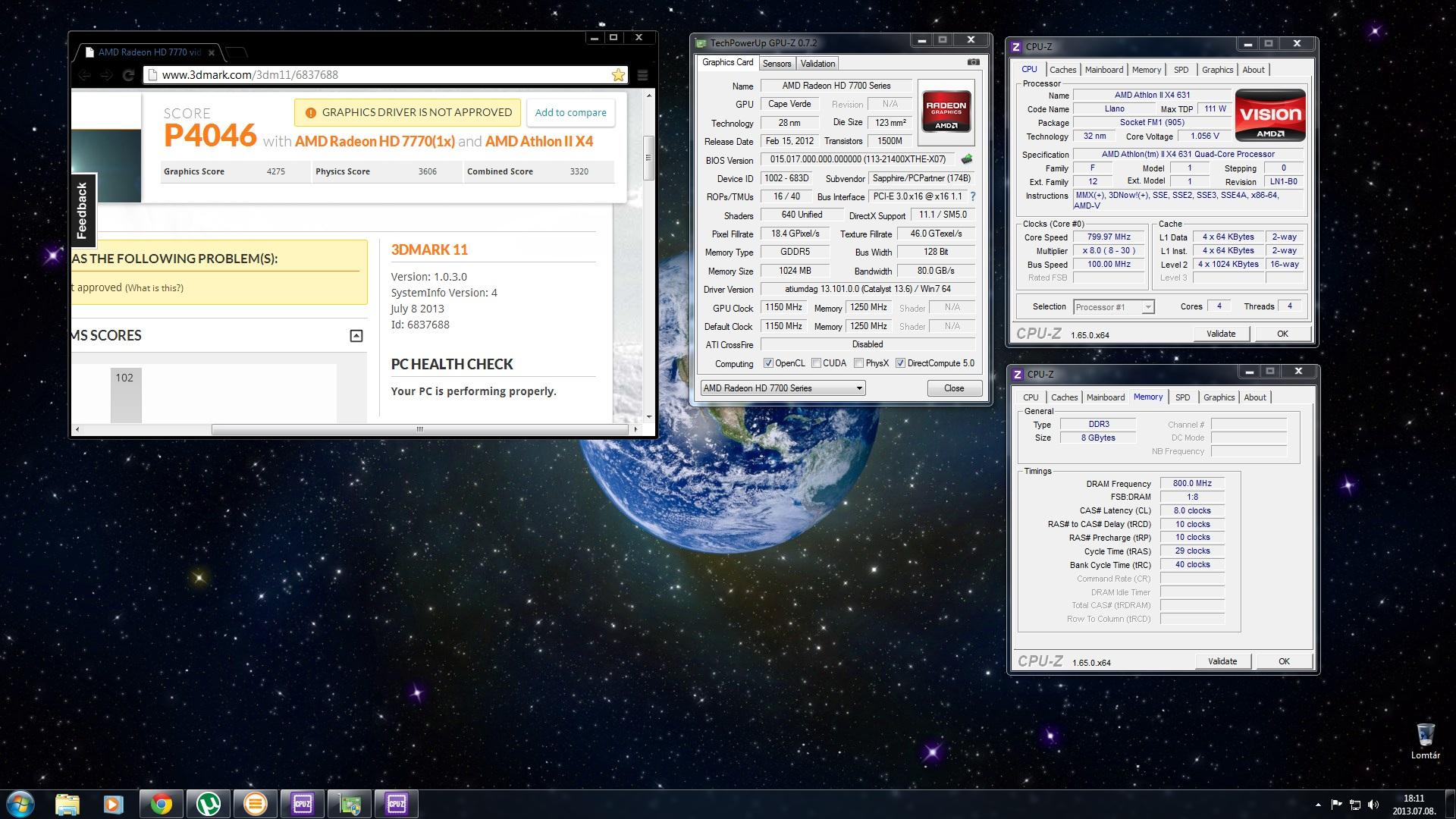Viewport: 1456px width, 819px height.
Task: Switch to GPU-Z Sensors tab
Action: [x=777, y=64]
